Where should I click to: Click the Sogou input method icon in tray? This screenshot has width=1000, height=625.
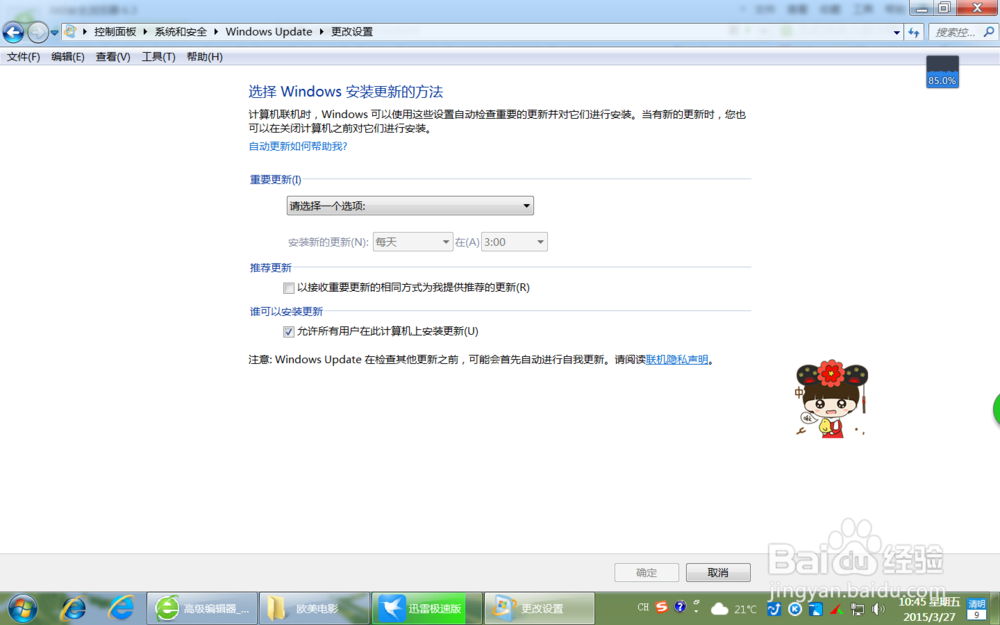(x=661, y=607)
